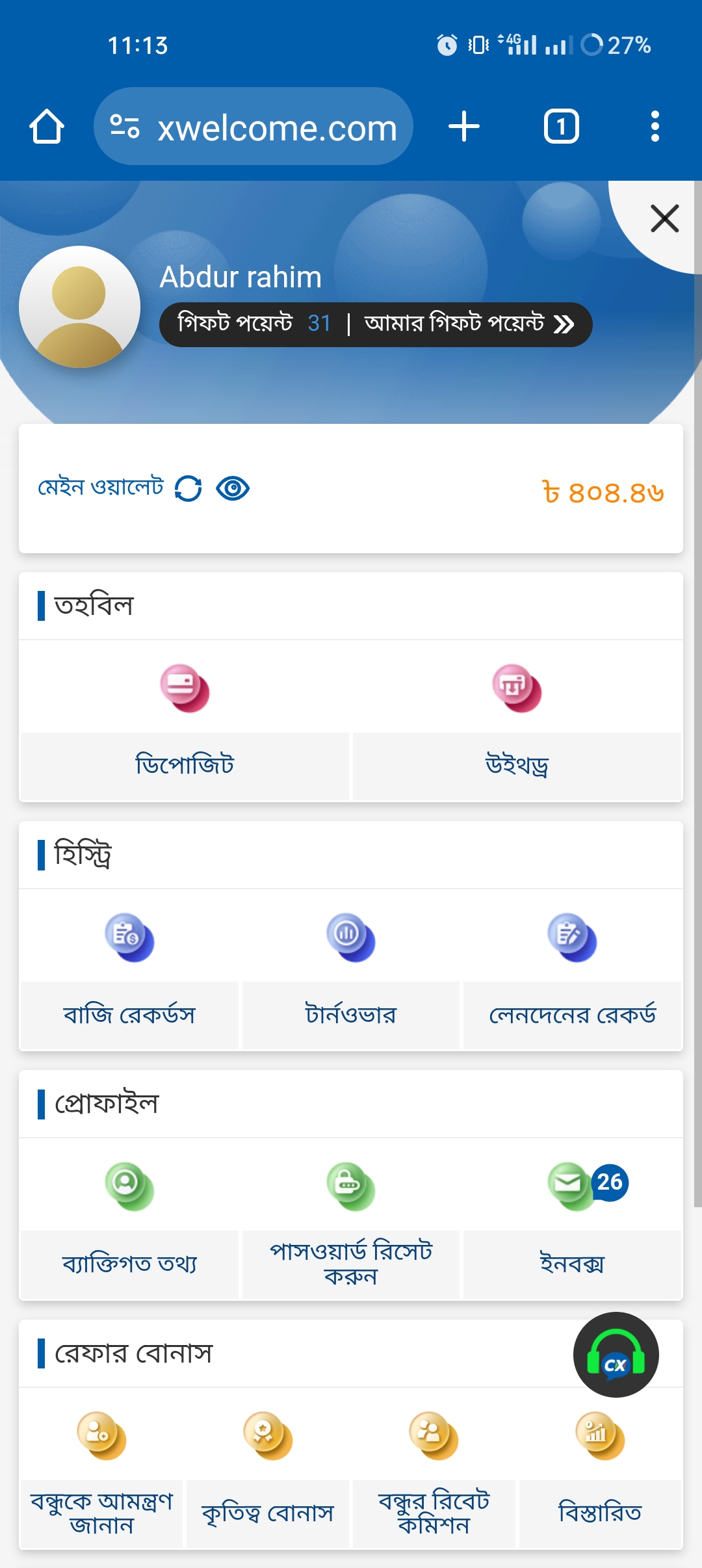Select the কৃতিত্ব বোনাস menu item

pyautogui.click(x=268, y=1513)
